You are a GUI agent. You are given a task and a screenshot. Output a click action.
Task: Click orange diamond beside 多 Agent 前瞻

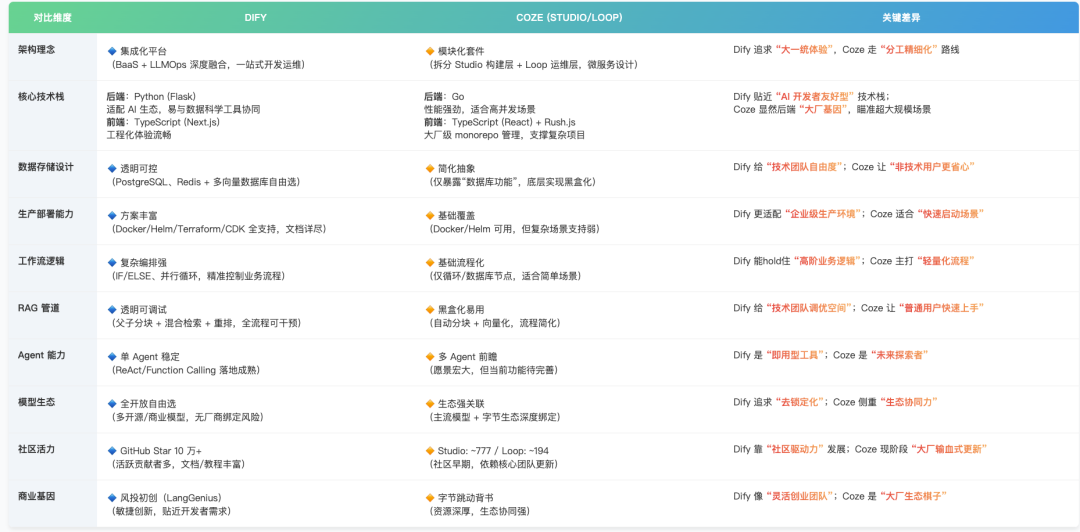(430, 356)
